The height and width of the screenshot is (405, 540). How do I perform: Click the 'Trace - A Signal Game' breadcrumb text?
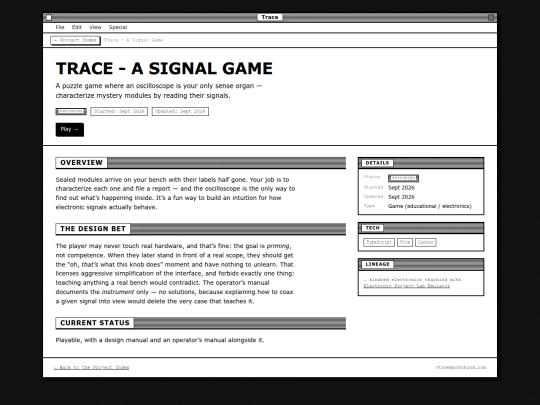pos(133,40)
